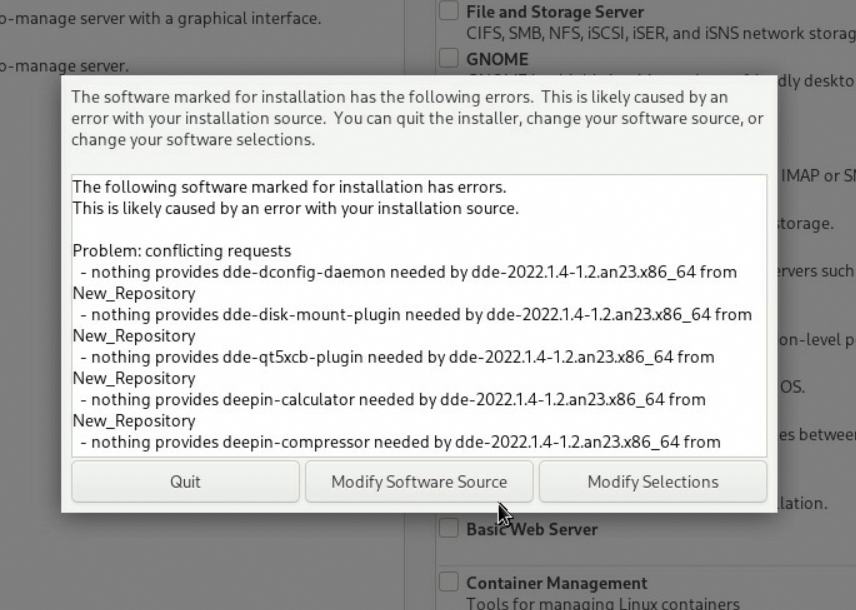Tick the Container Management checkbox
The height and width of the screenshot is (610, 856).
pos(449,583)
